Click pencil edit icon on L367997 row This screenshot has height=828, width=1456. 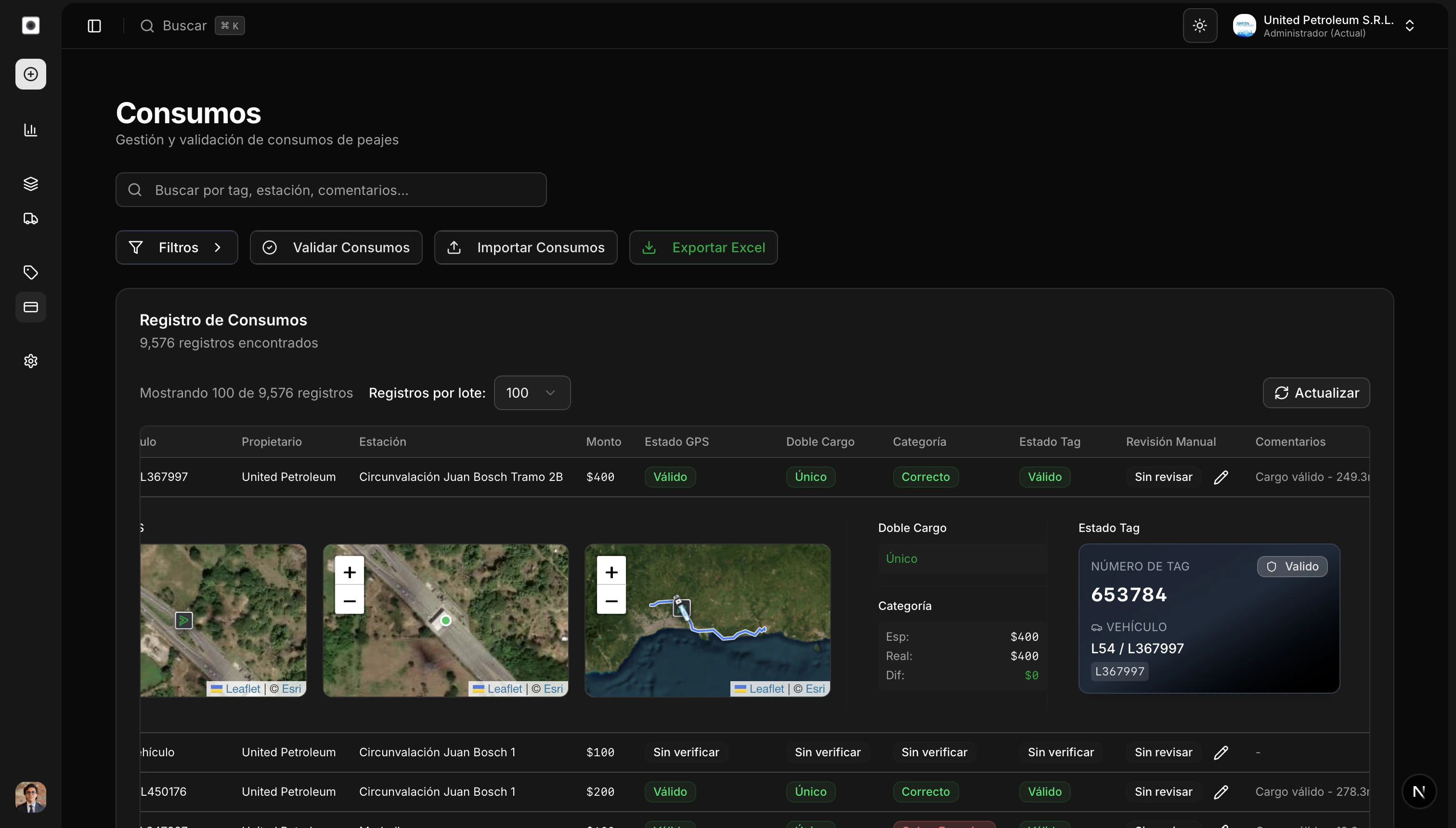[x=1221, y=477]
